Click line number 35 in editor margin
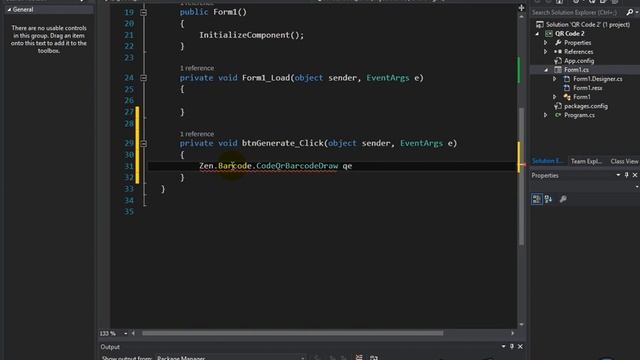640x360 pixels. click(x=129, y=211)
